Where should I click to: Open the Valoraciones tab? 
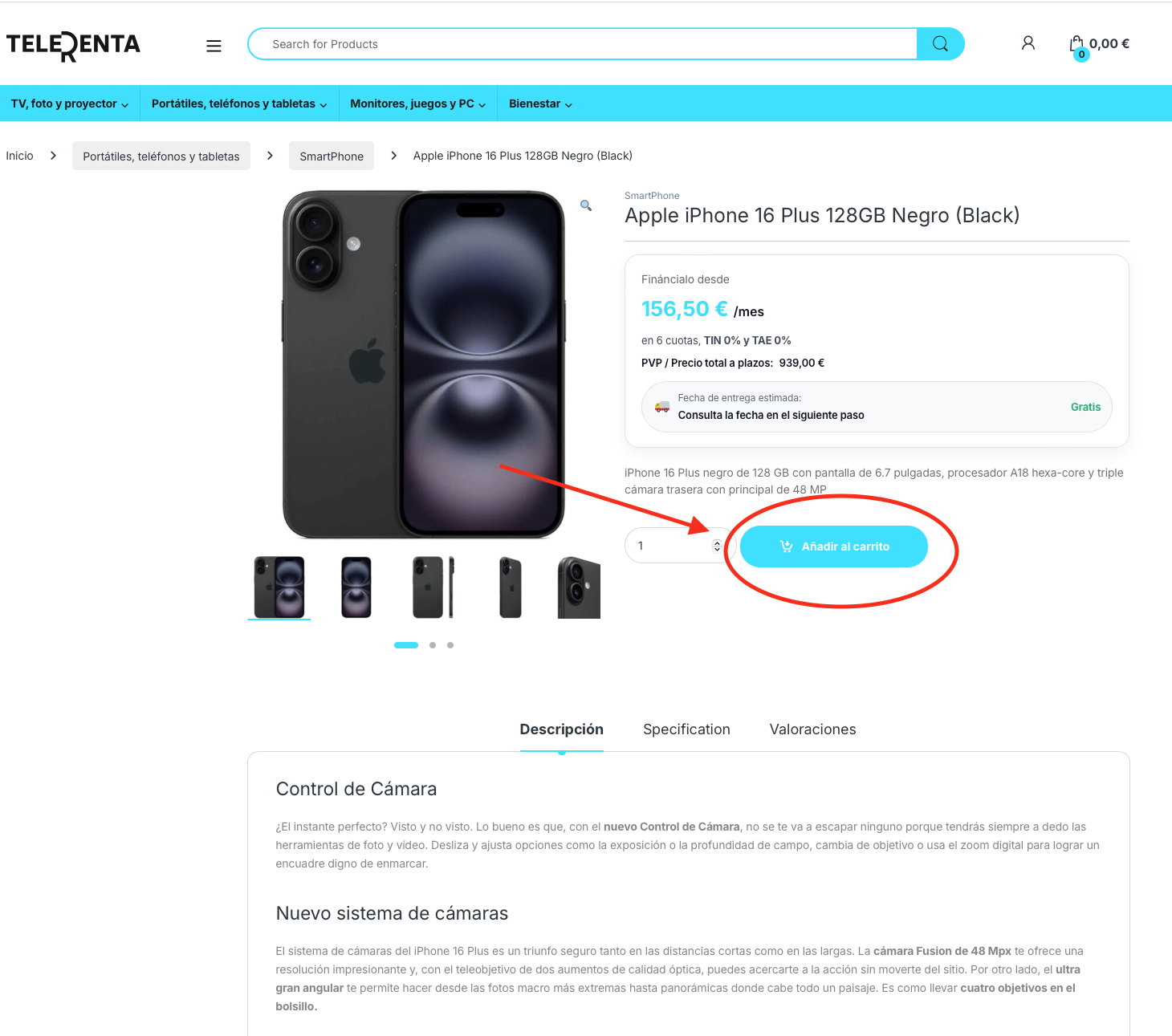coord(812,729)
